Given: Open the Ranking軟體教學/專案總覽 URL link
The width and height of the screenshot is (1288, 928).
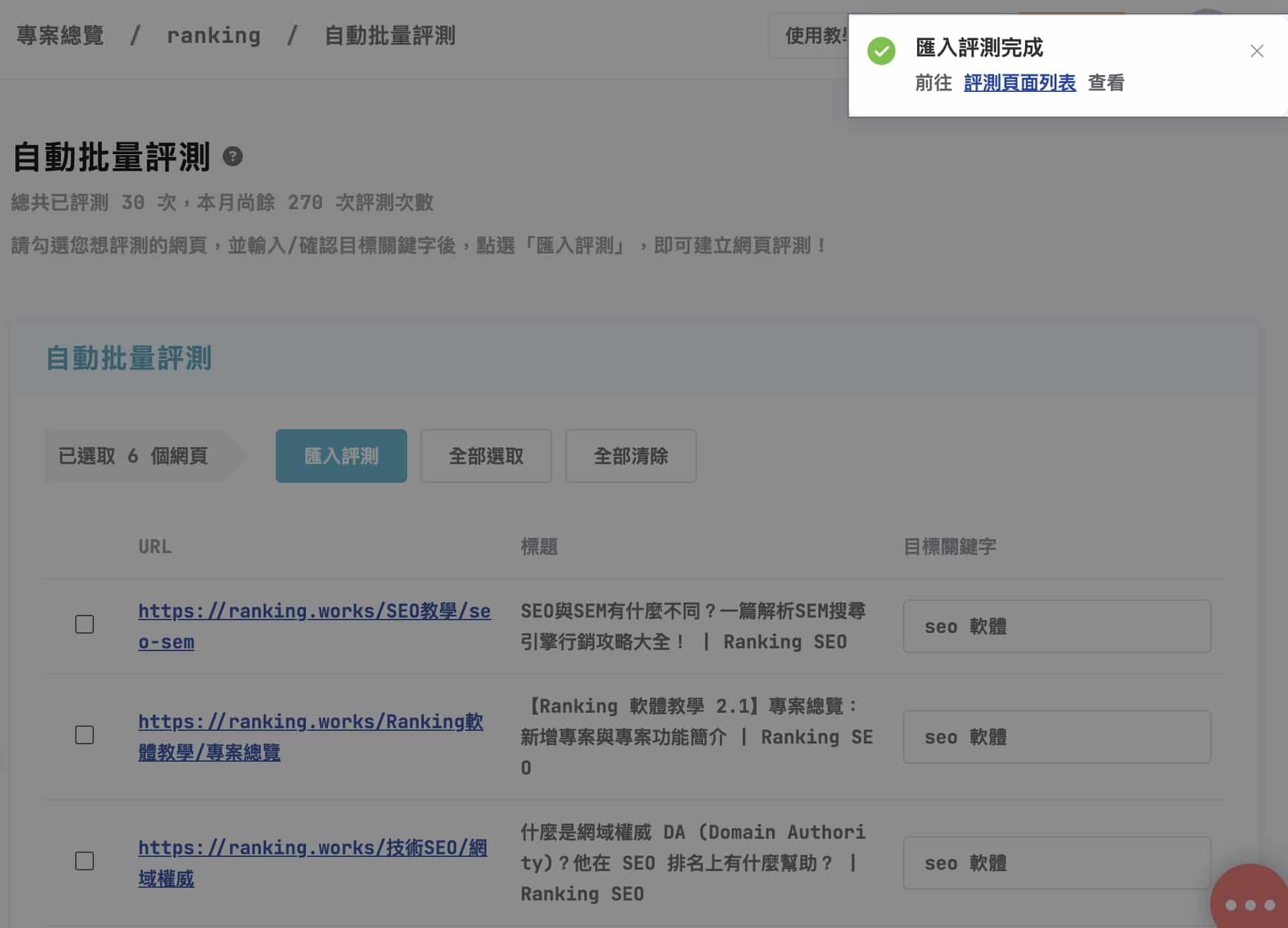Looking at the screenshot, I should (310, 722).
